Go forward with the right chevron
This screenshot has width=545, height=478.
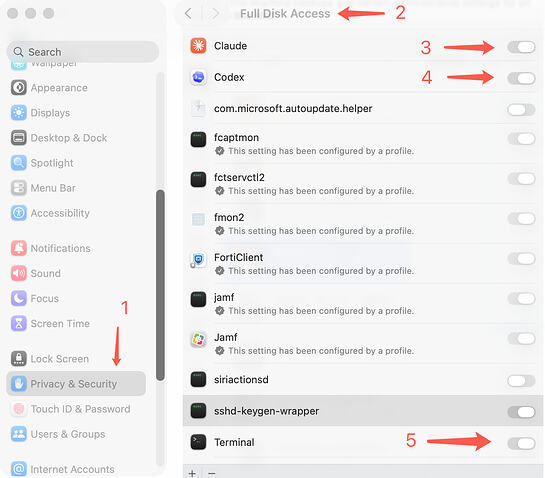click(215, 14)
